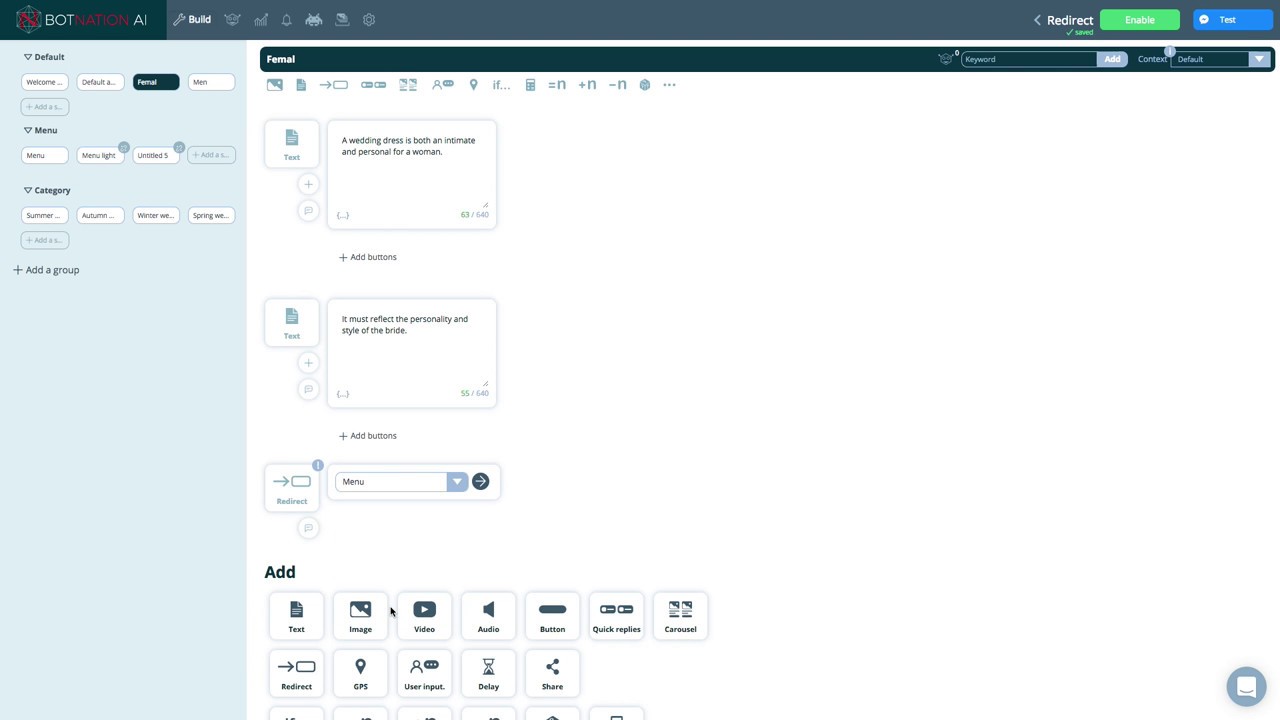The width and height of the screenshot is (1280, 720).
Task: Collapse the Default group
Action: pos(28,57)
